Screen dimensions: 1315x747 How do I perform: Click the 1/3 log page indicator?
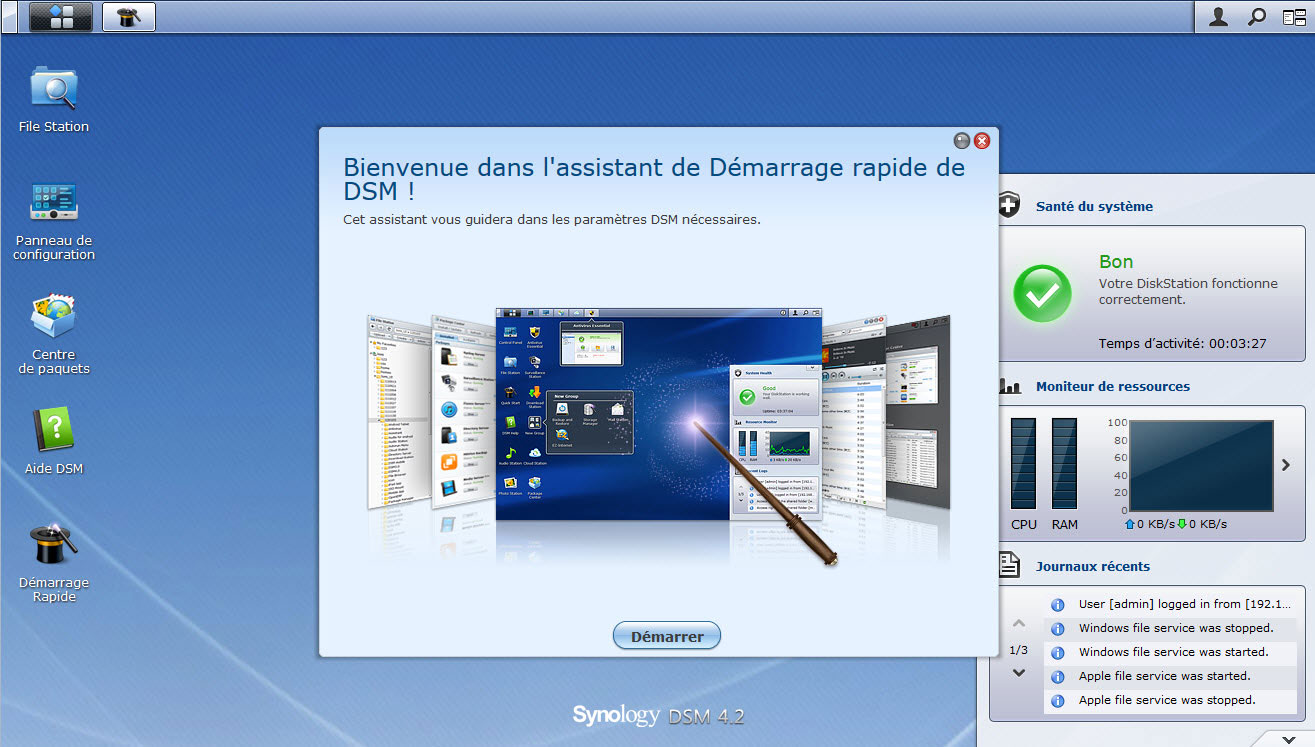coord(1019,650)
